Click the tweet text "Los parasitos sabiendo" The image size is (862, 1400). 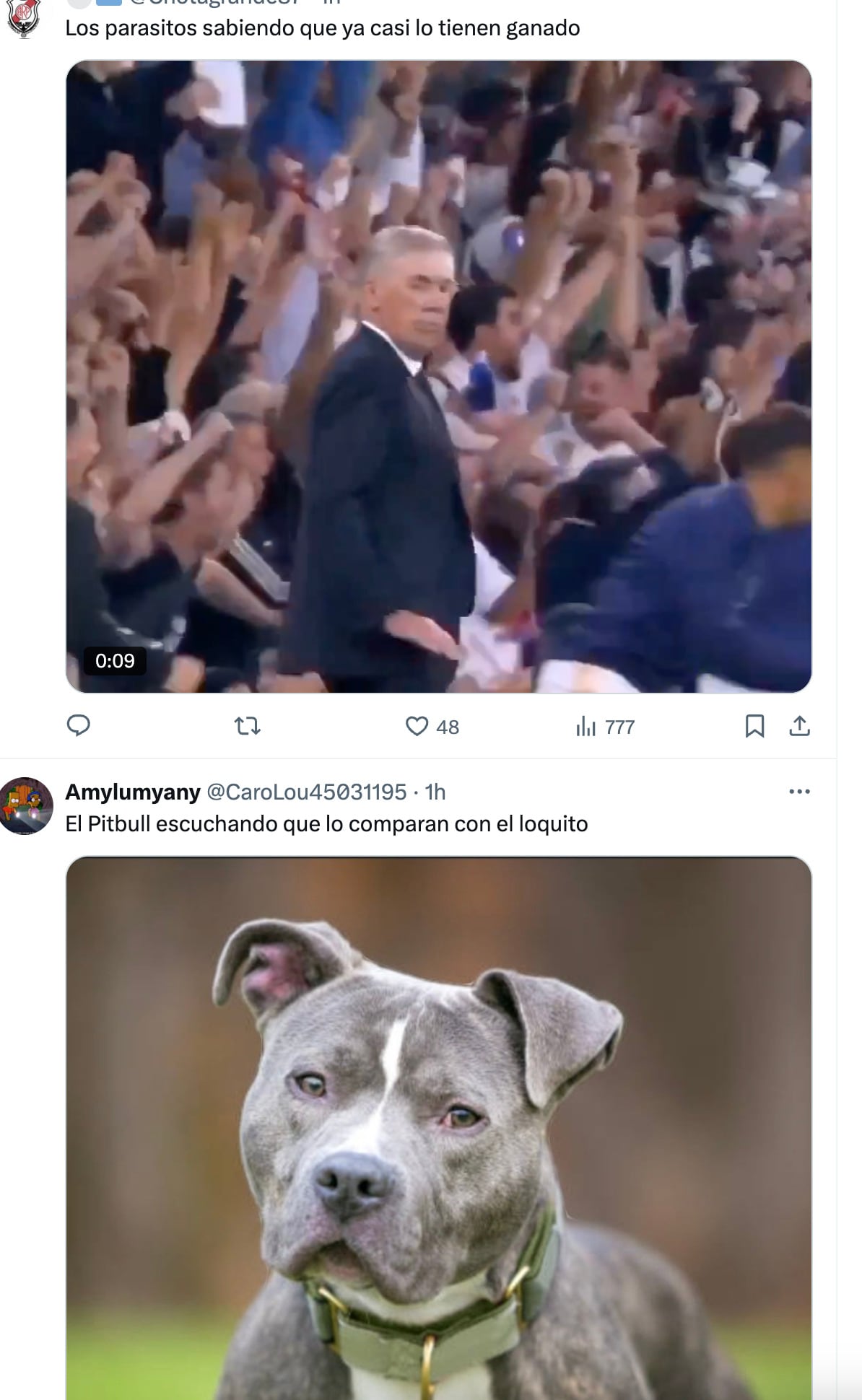(x=322, y=28)
